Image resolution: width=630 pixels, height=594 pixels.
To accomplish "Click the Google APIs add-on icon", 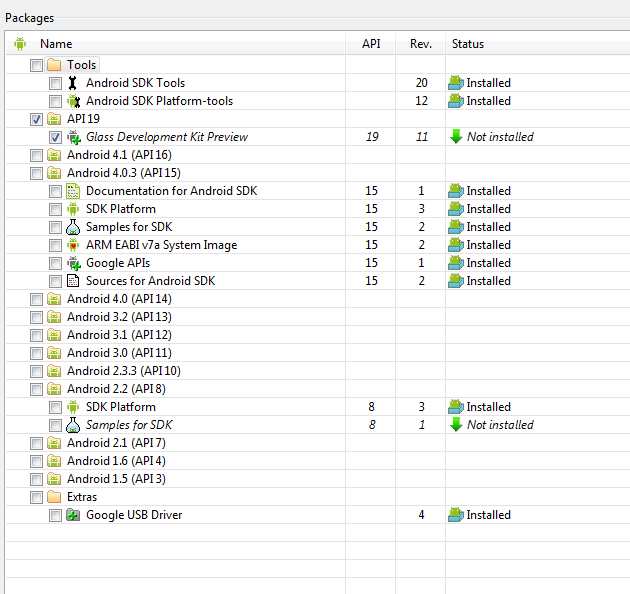I will click(x=74, y=263).
